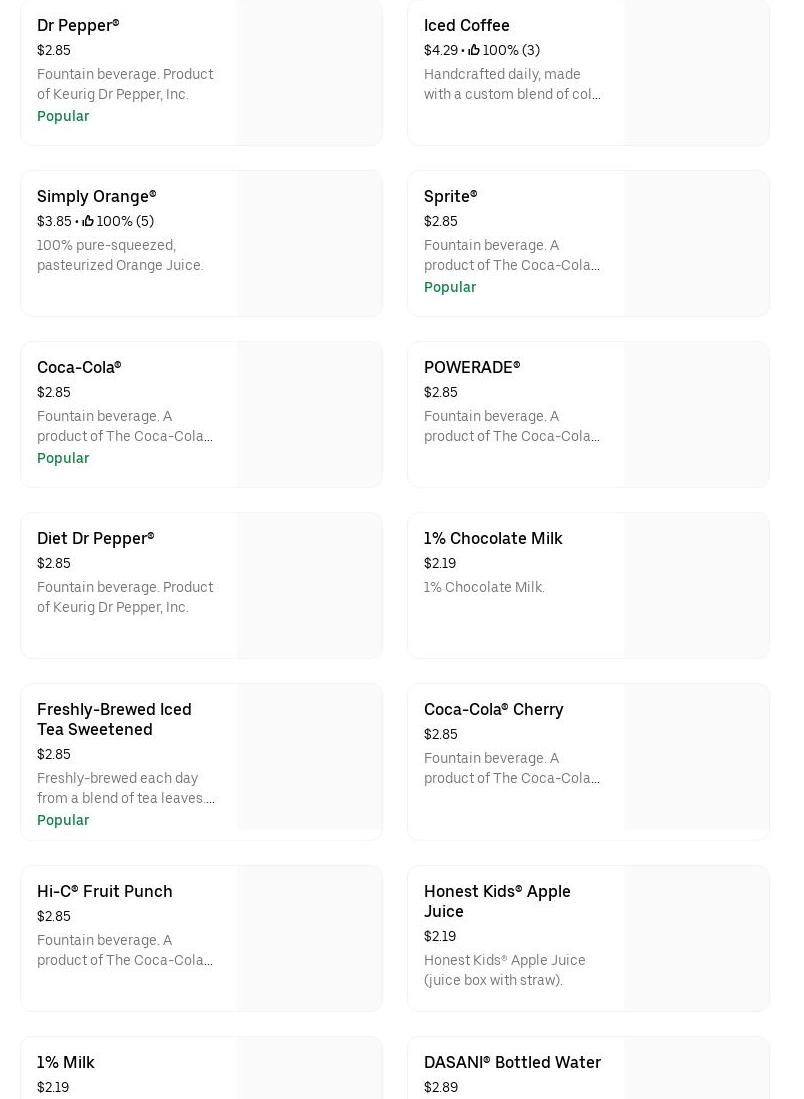Viewport: 804px width, 1099px height.
Task: Pick Freshly-Brewed Iced Tea Sweetened
Action: point(114,719)
